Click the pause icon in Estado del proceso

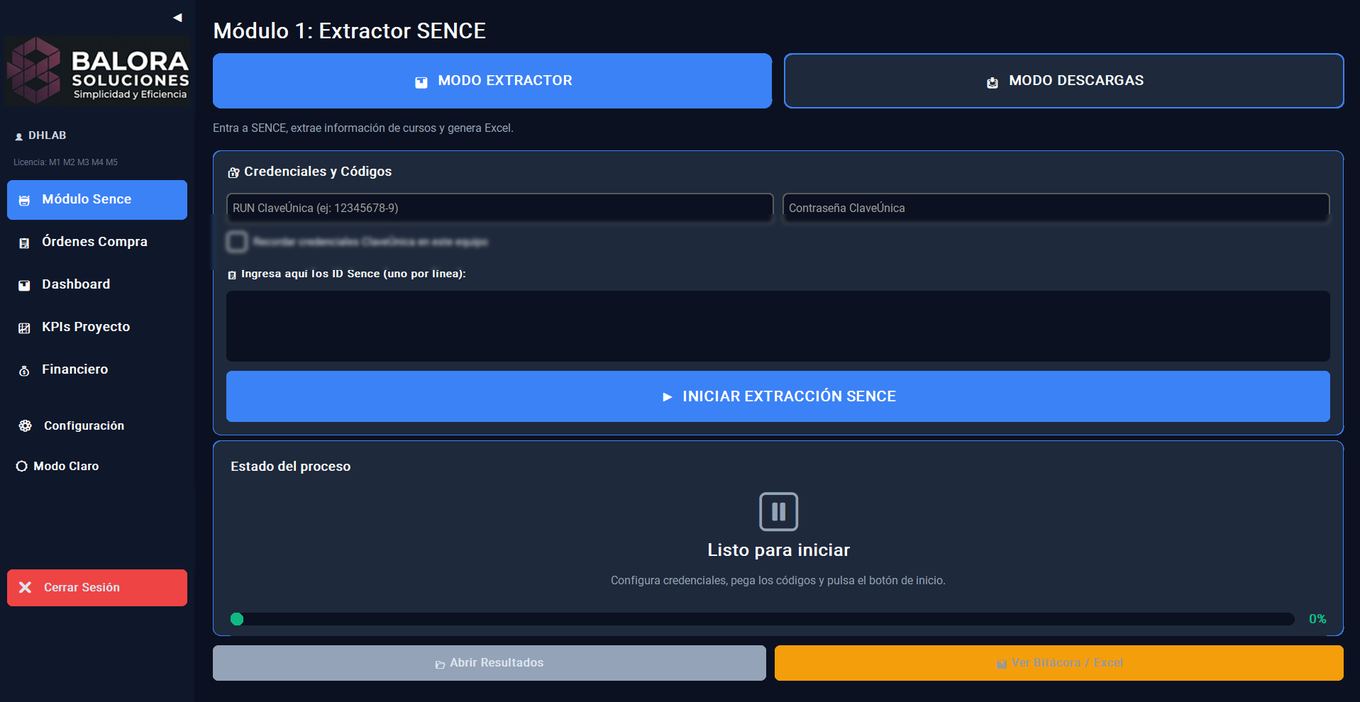[778, 512]
